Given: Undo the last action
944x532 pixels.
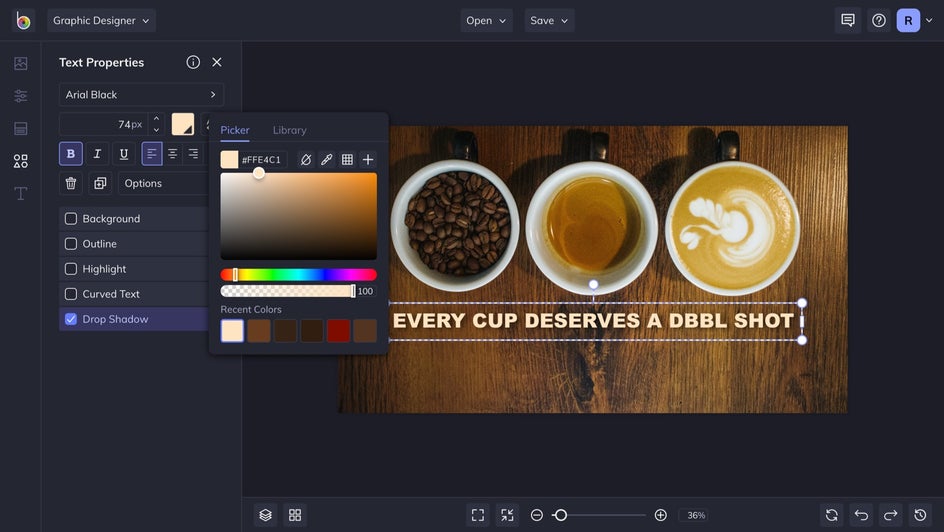Looking at the screenshot, I should click(x=861, y=515).
